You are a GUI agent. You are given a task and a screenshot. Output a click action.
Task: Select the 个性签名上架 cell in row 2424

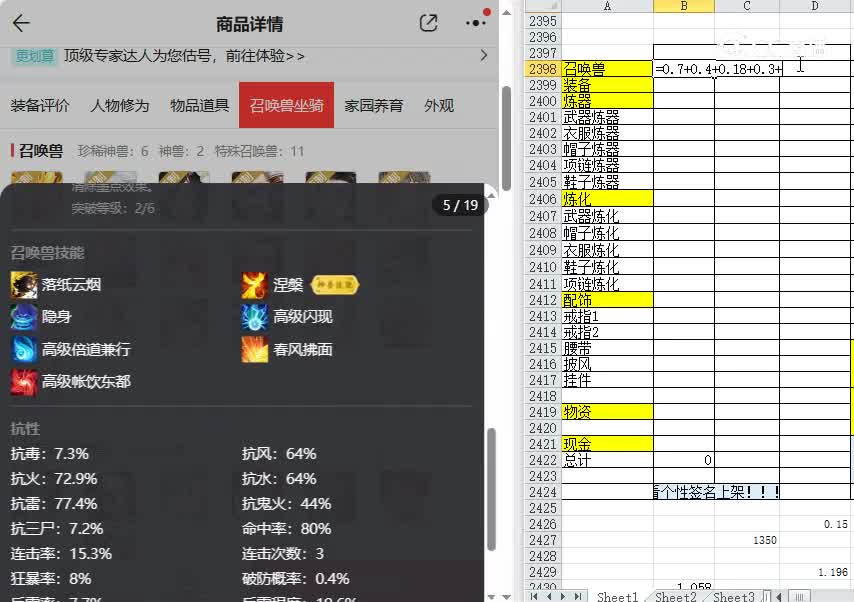716,492
